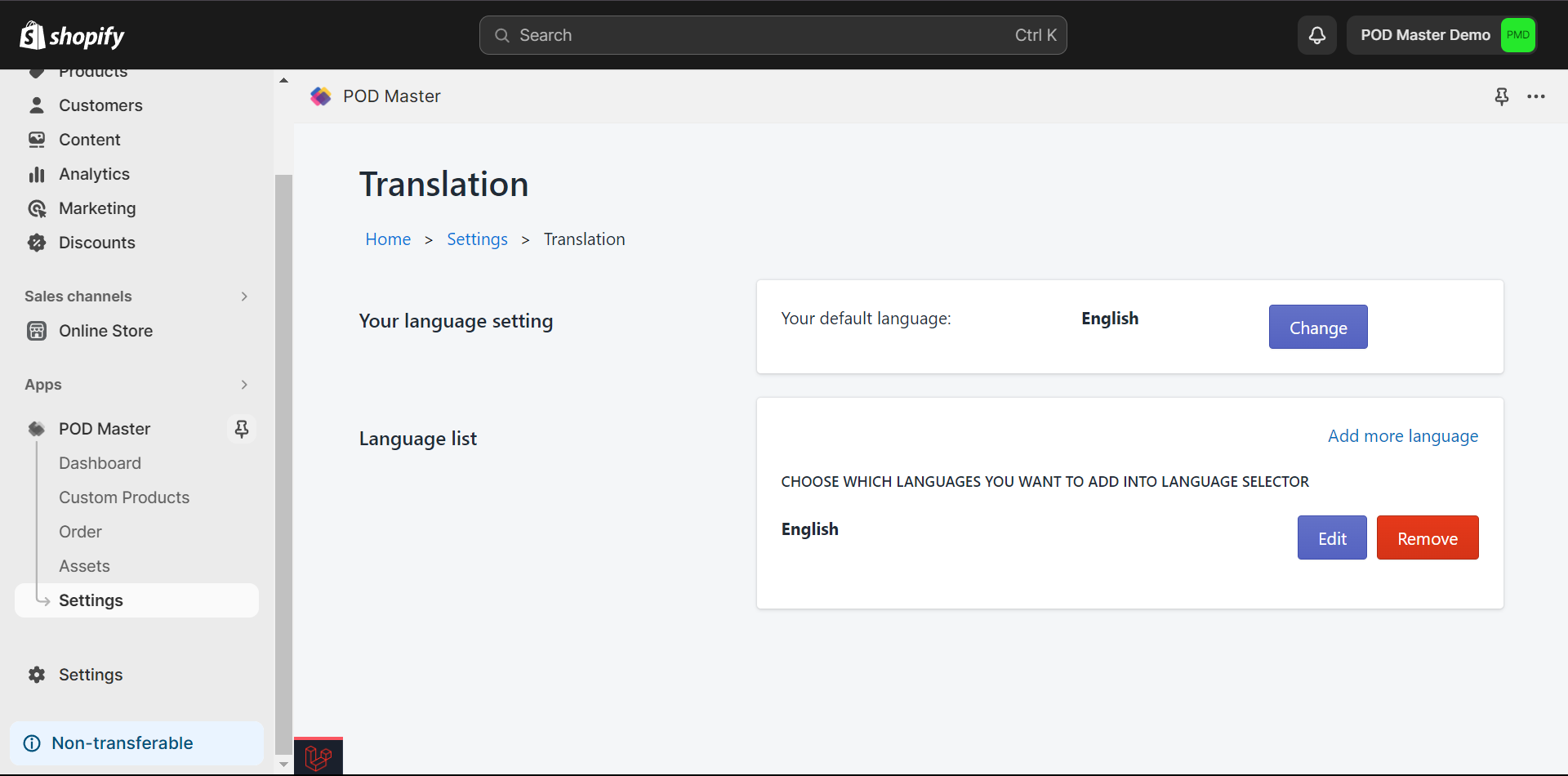Screen dimensions: 1568x776
Task: Click the English entry in language list
Action: 810,529
